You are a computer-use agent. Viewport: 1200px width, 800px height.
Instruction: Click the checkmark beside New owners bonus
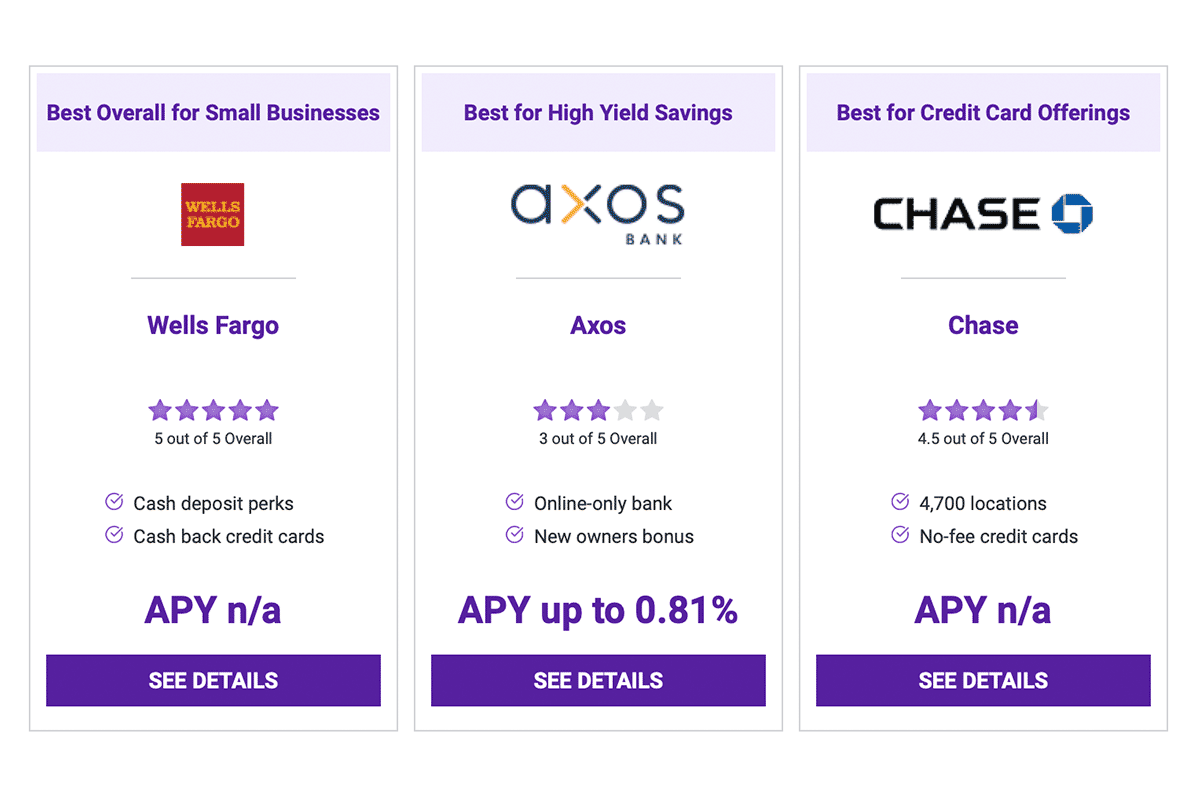tap(514, 535)
